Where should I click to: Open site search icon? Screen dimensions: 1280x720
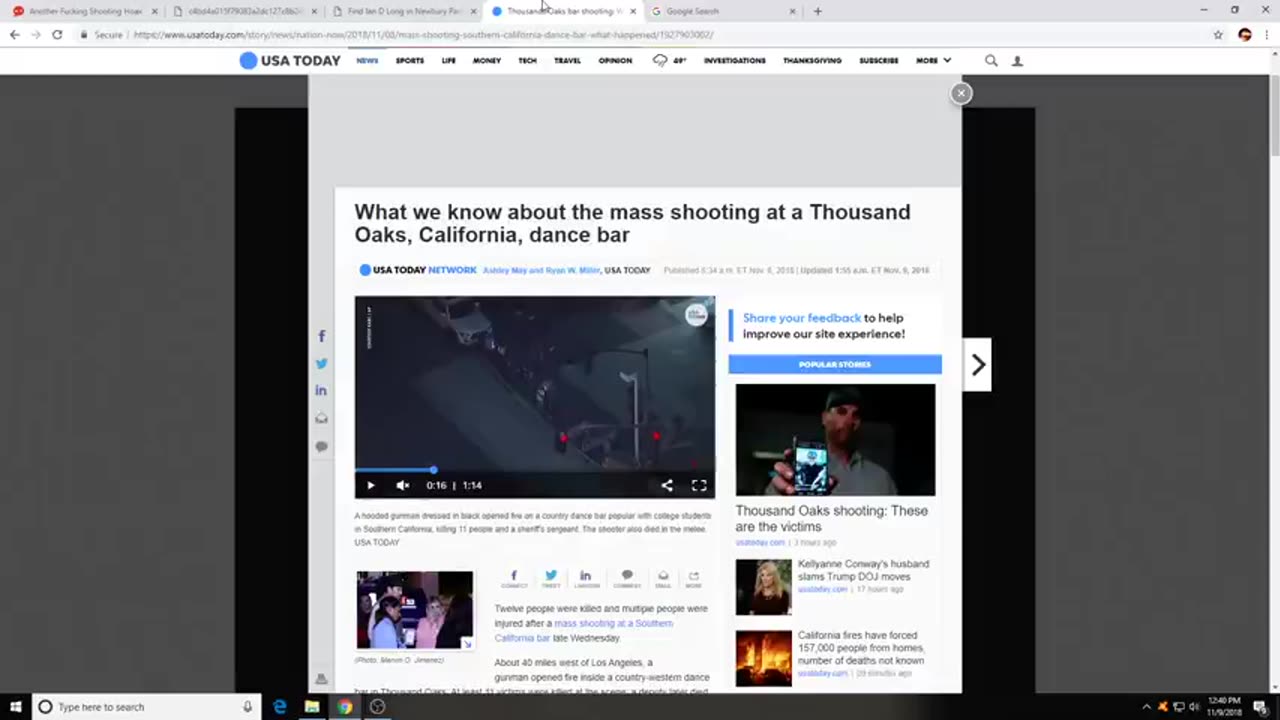991,61
